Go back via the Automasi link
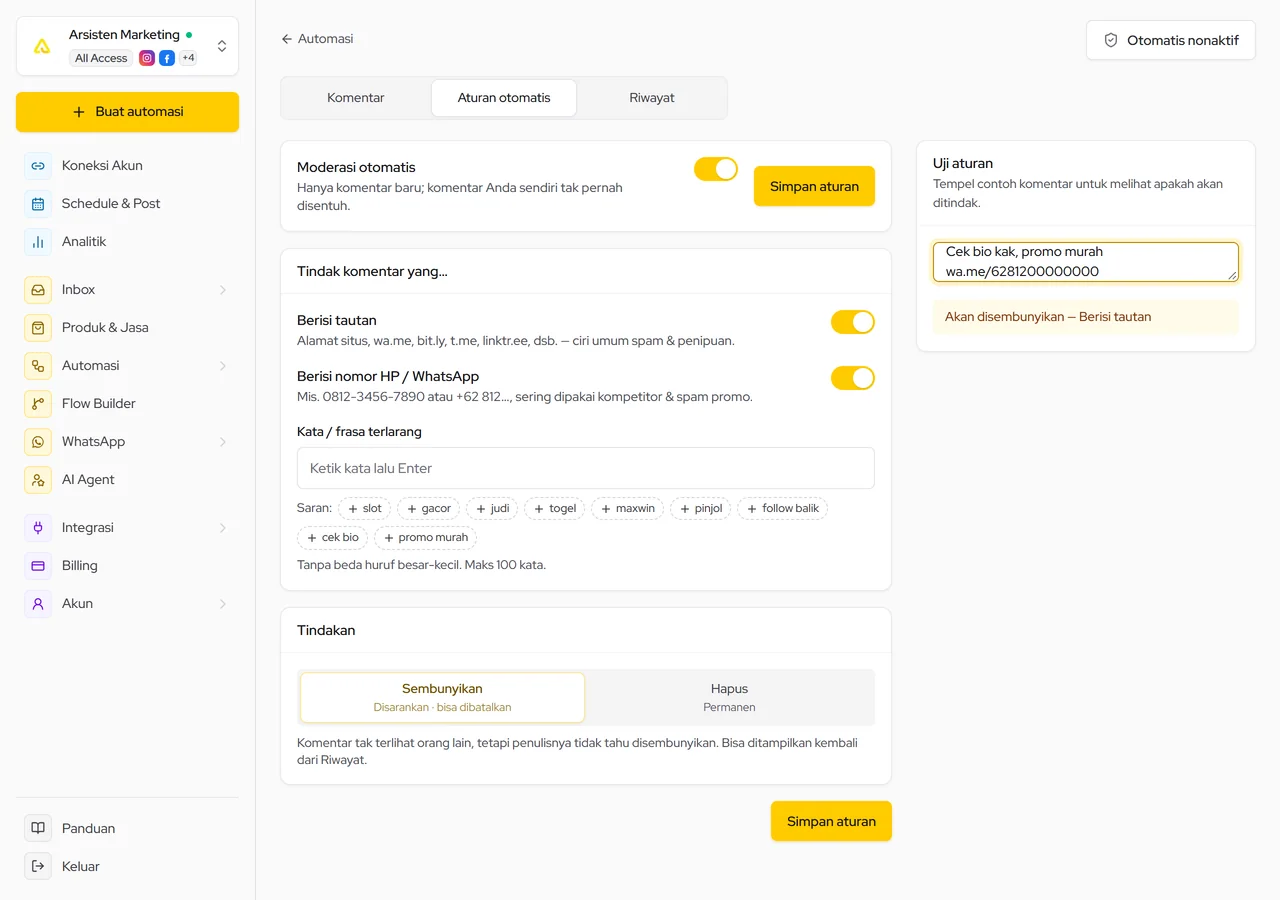Image resolution: width=1280 pixels, height=900 pixels. click(317, 39)
